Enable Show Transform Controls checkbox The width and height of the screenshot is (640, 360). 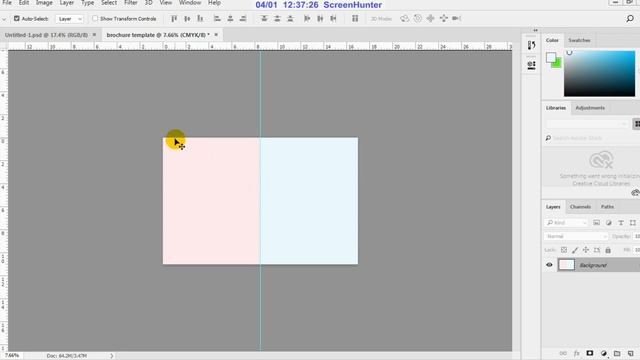(95, 18)
